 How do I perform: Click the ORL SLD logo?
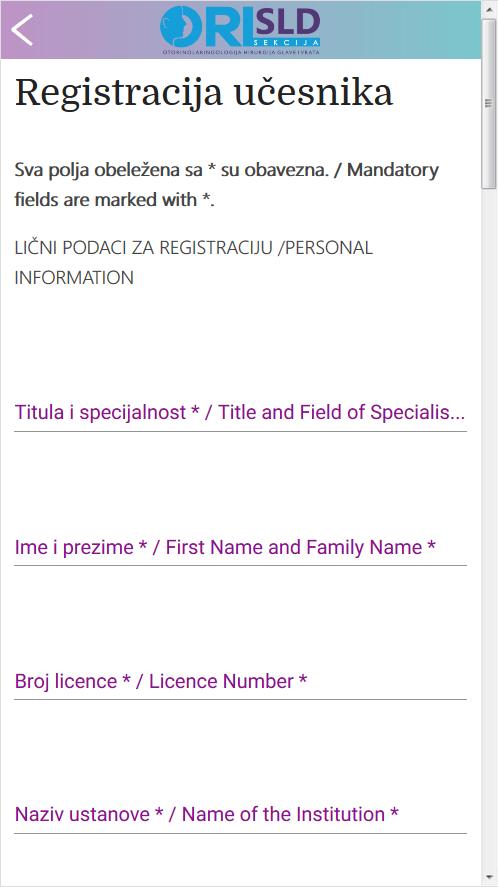coord(241,30)
